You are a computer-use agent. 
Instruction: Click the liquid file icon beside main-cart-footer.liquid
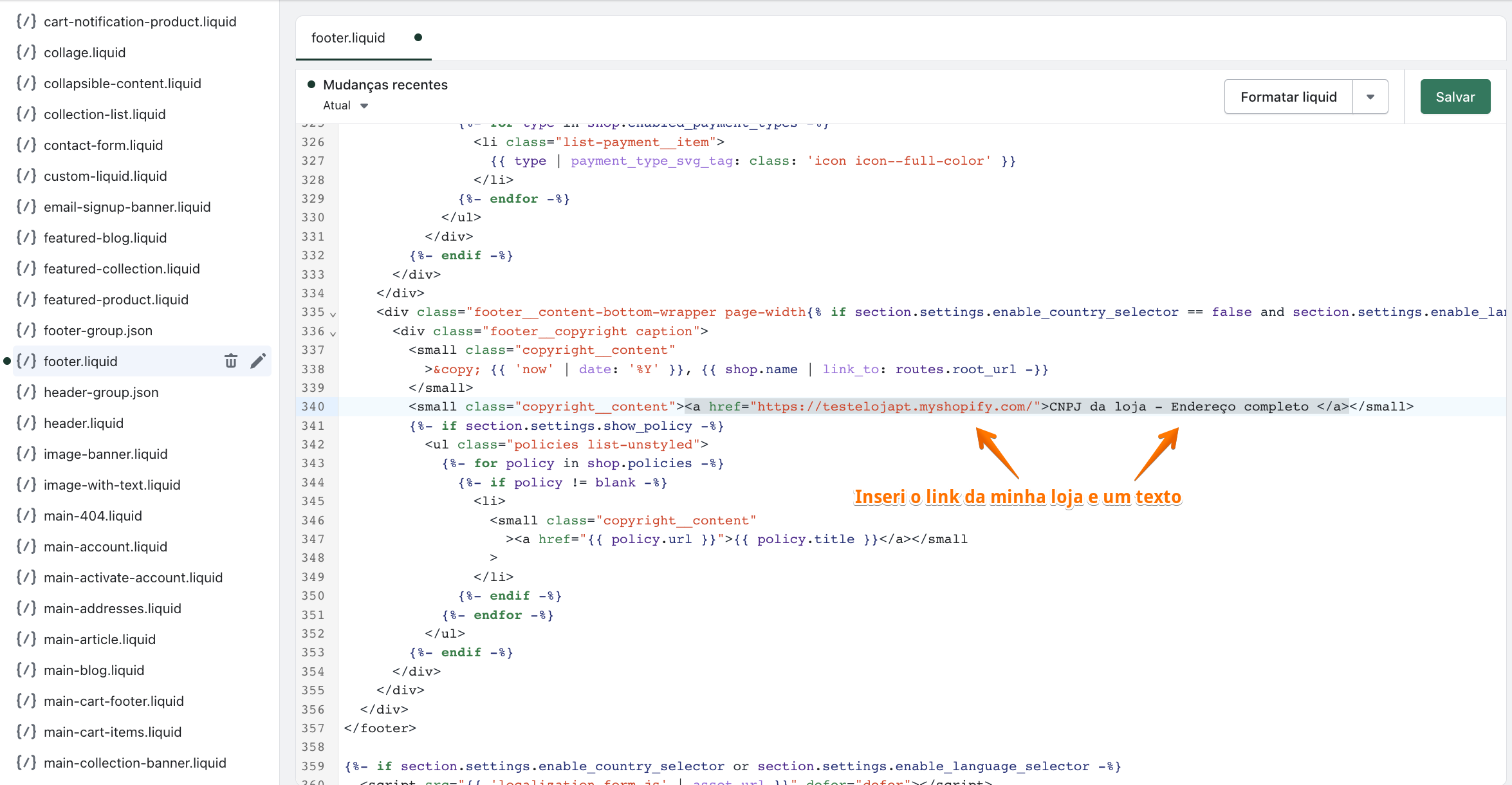click(26, 701)
